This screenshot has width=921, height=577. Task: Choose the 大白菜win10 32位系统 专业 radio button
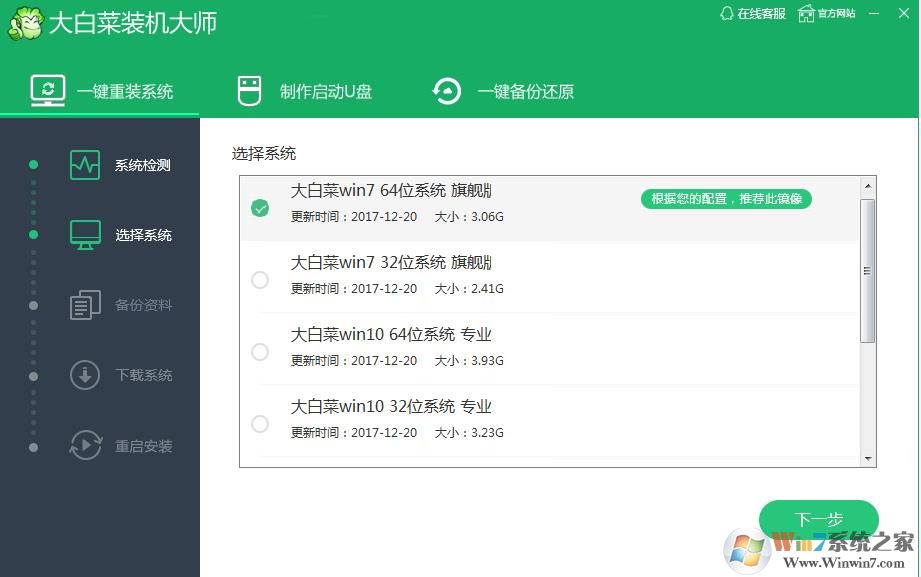click(260, 424)
